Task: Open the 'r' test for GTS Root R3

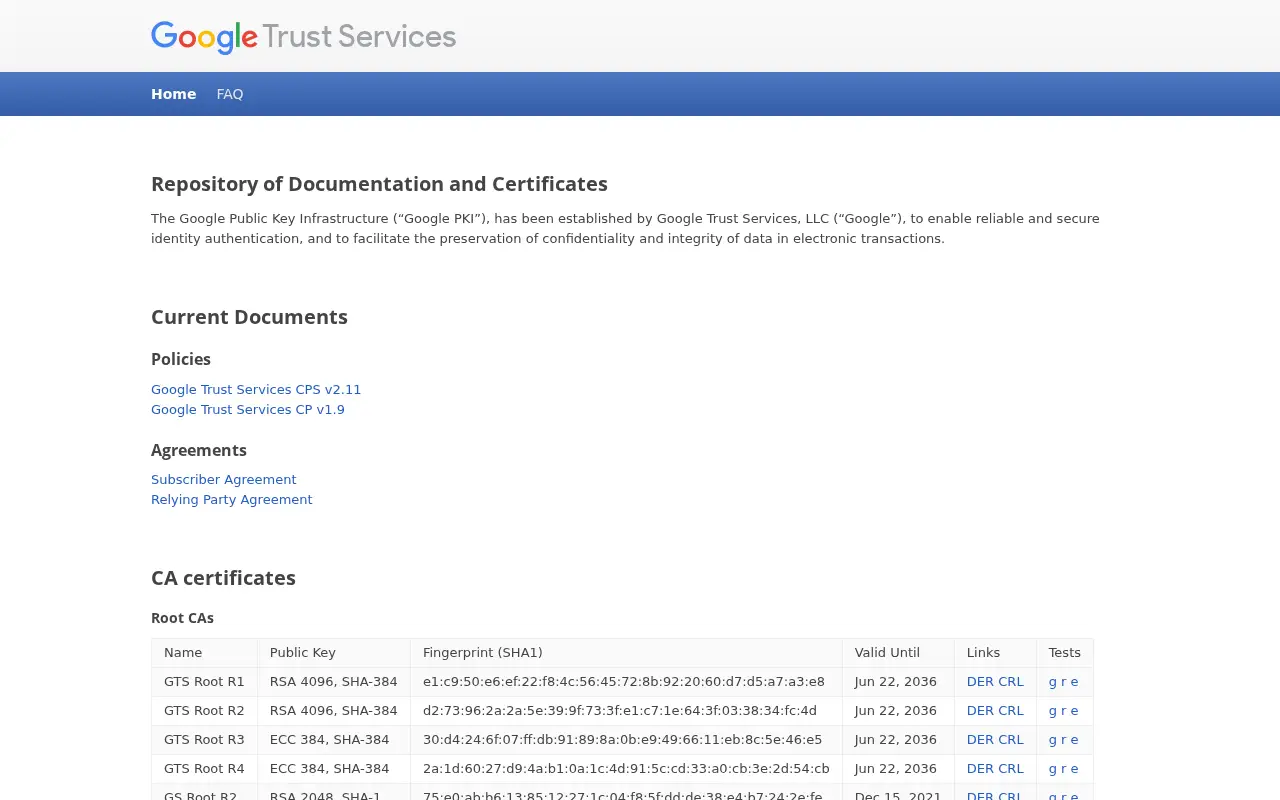Action: [x=1064, y=740]
